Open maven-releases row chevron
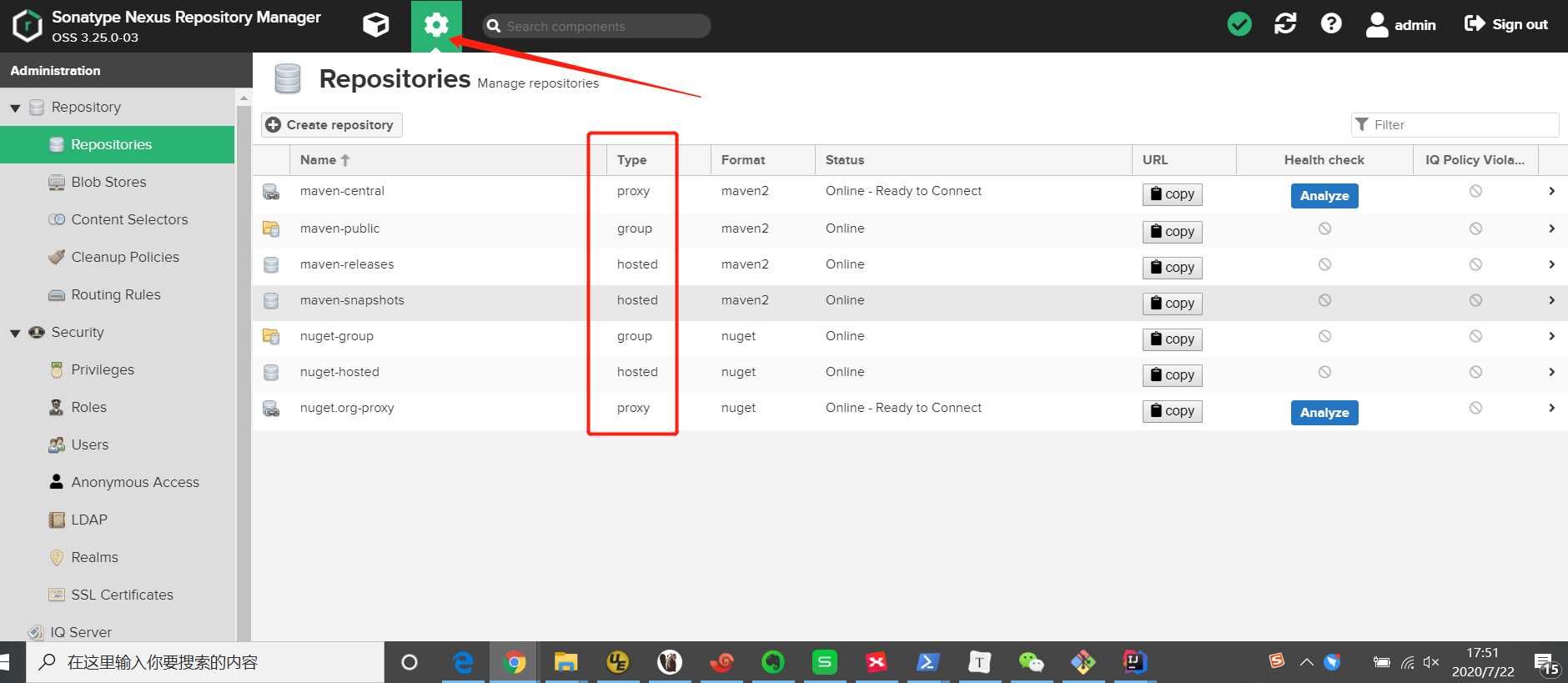Viewport: 1568px width, 683px height. pyautogui.click(x=1551, y=264)
